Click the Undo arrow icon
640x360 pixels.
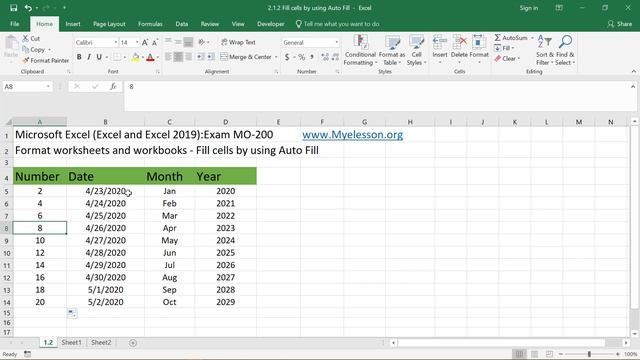tap(28, 8)
